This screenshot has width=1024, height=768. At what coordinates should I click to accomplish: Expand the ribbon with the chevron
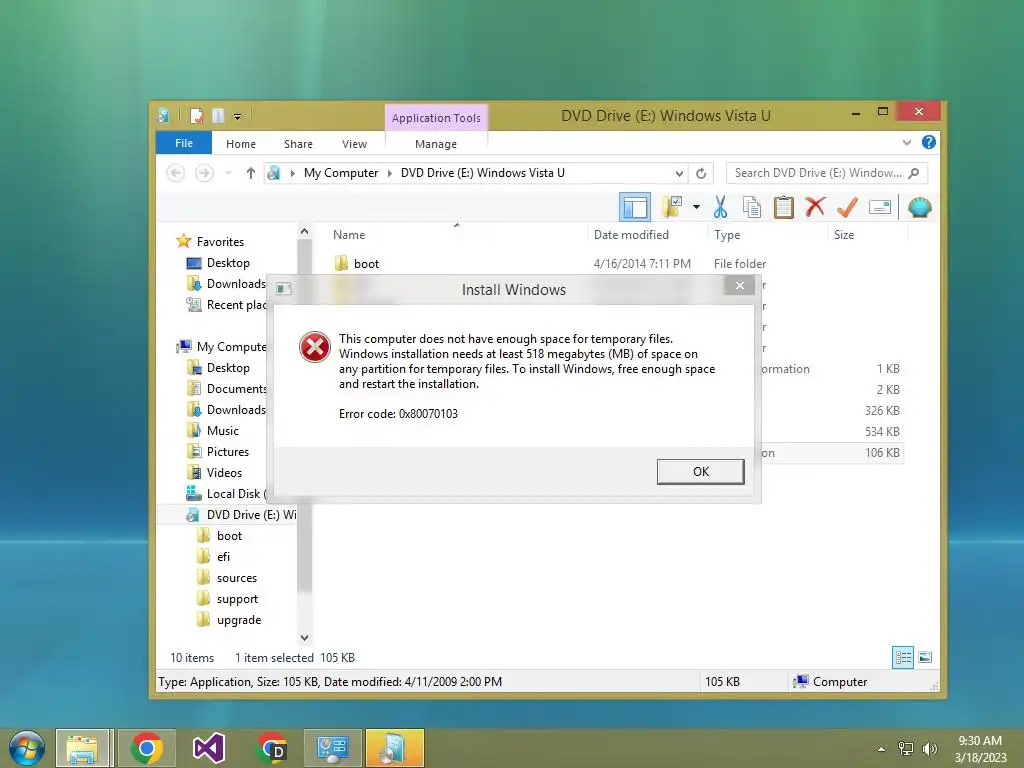click(x=906, y=142)
